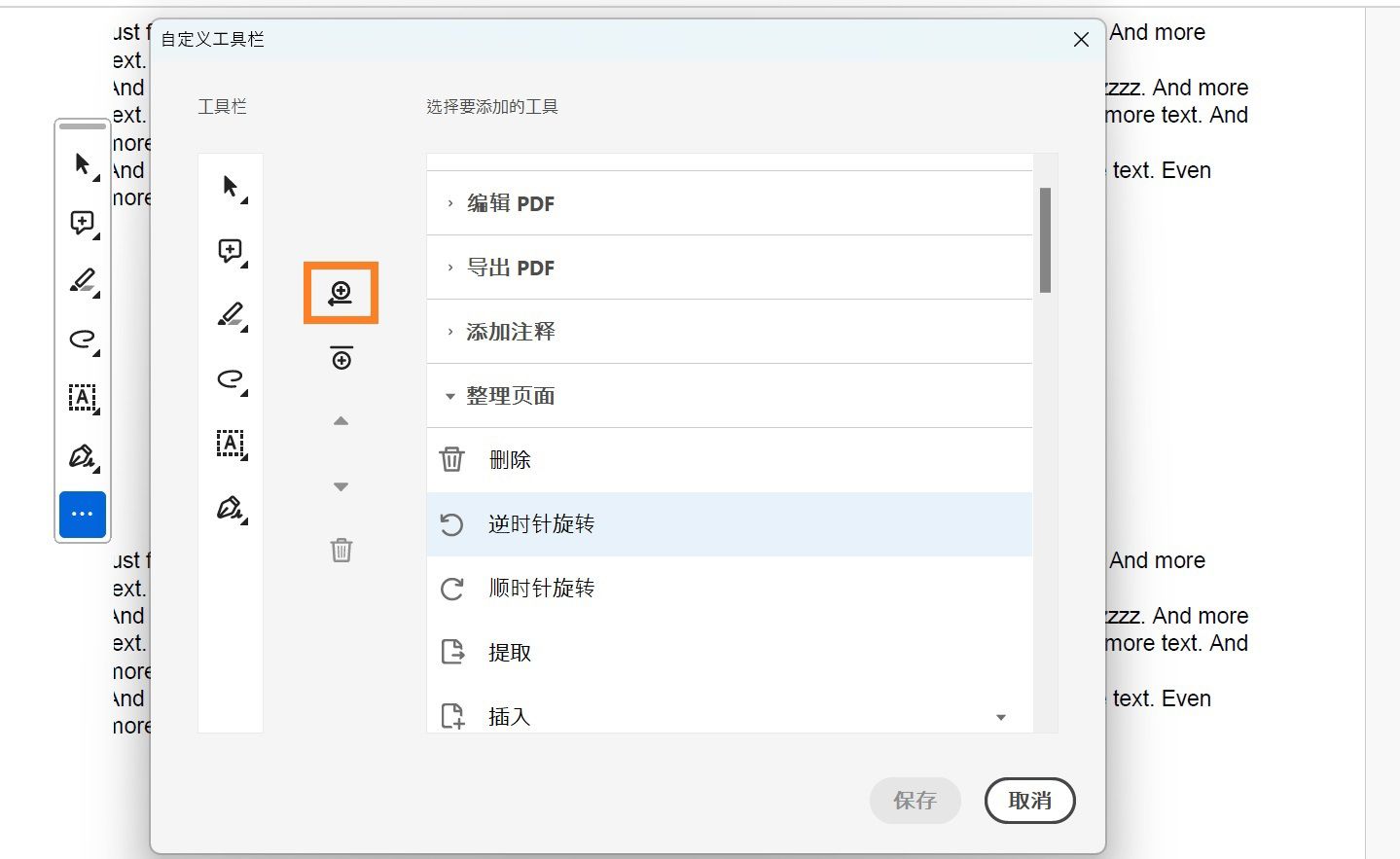This screenshot has width=1400, height=859.
Task: Collapse the 整理页面 section
Action: tap(510, 396)
